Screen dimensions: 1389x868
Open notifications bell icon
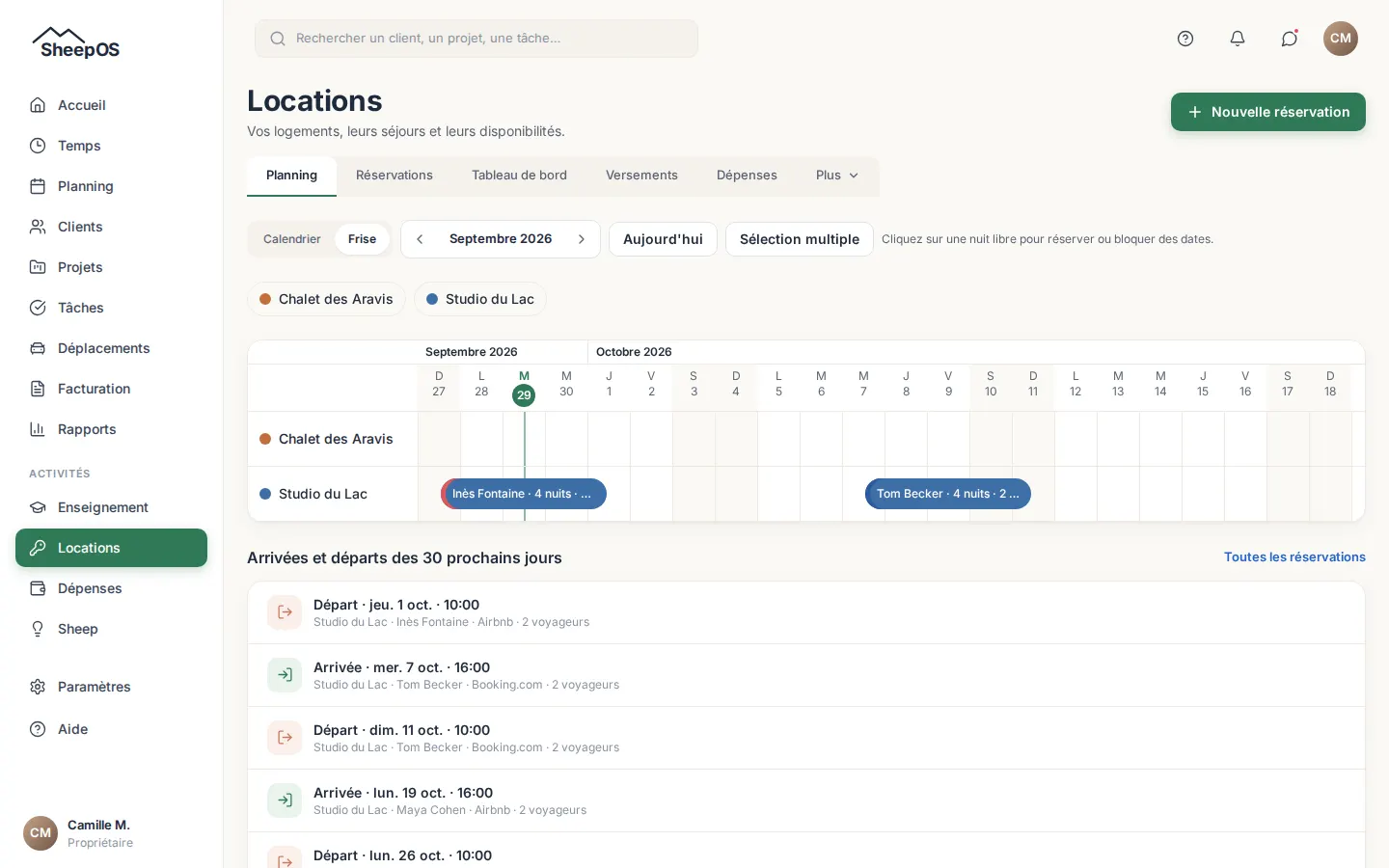1238,39
